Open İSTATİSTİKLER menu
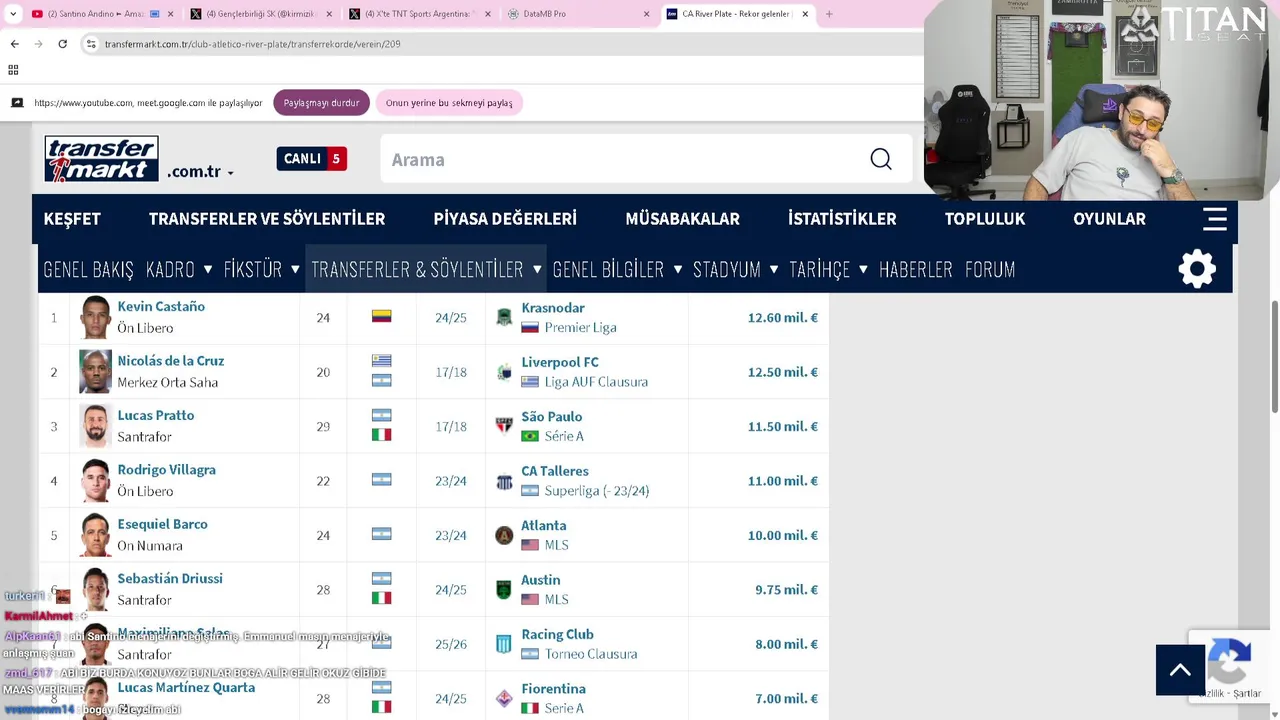This screenshot has width=1280, height=720. [842, 219]
